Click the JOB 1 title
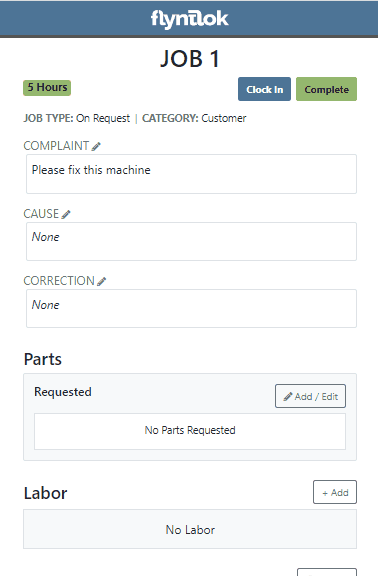Viewport: 378px width, 576px height. pos(190,59)
